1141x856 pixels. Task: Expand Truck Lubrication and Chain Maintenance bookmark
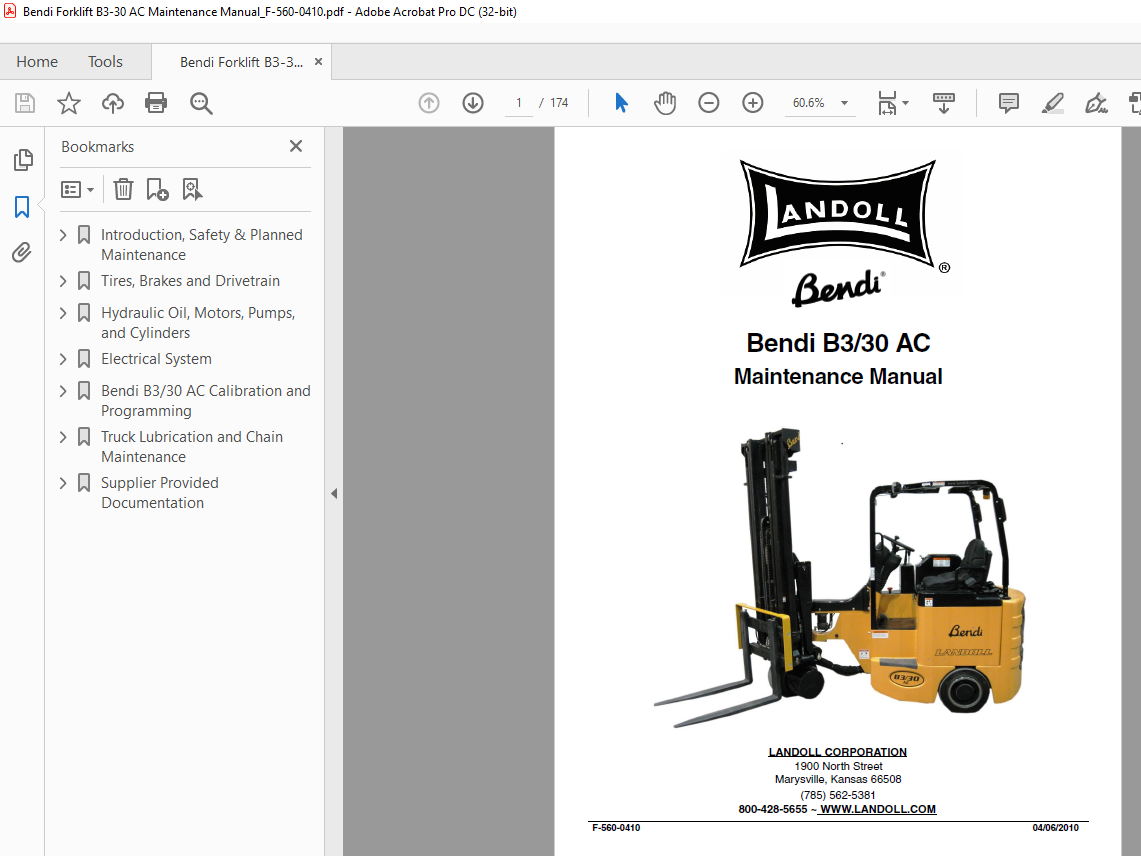coord(63,437)
